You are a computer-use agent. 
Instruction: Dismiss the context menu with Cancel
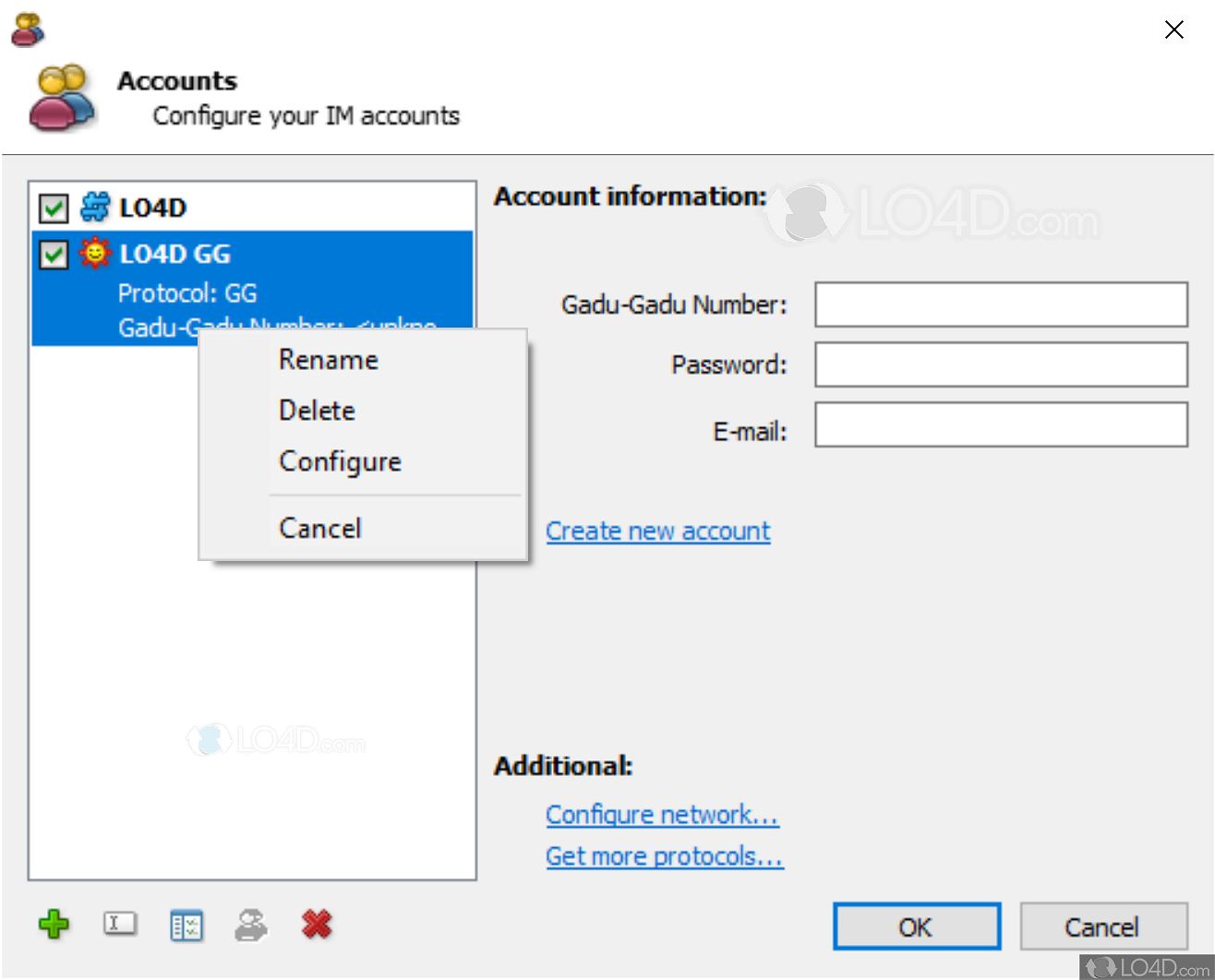click(x=320, y=529)
